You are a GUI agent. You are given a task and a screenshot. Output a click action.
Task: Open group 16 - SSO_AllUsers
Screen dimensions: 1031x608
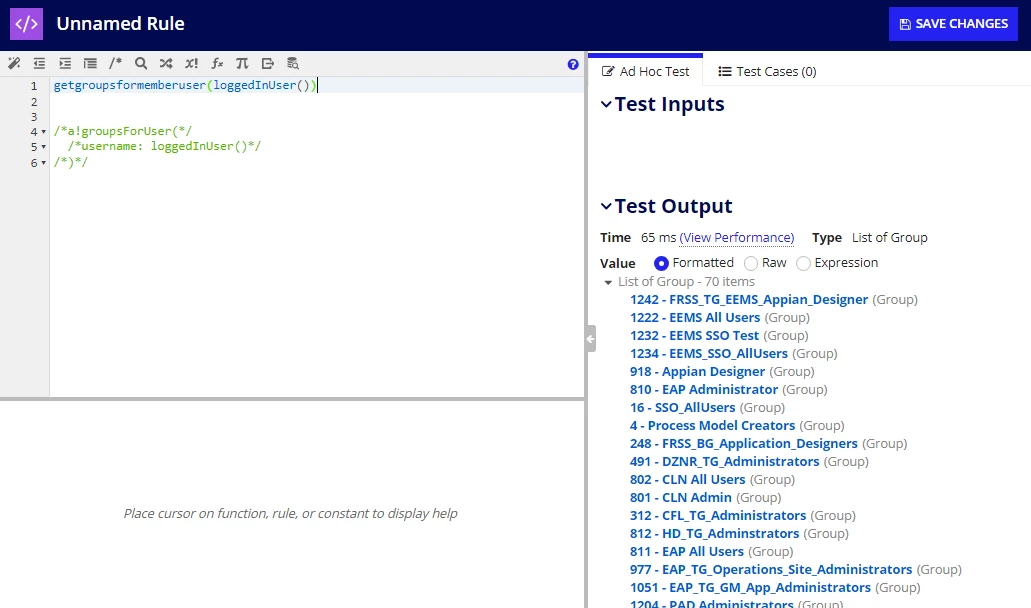point(683,408)
